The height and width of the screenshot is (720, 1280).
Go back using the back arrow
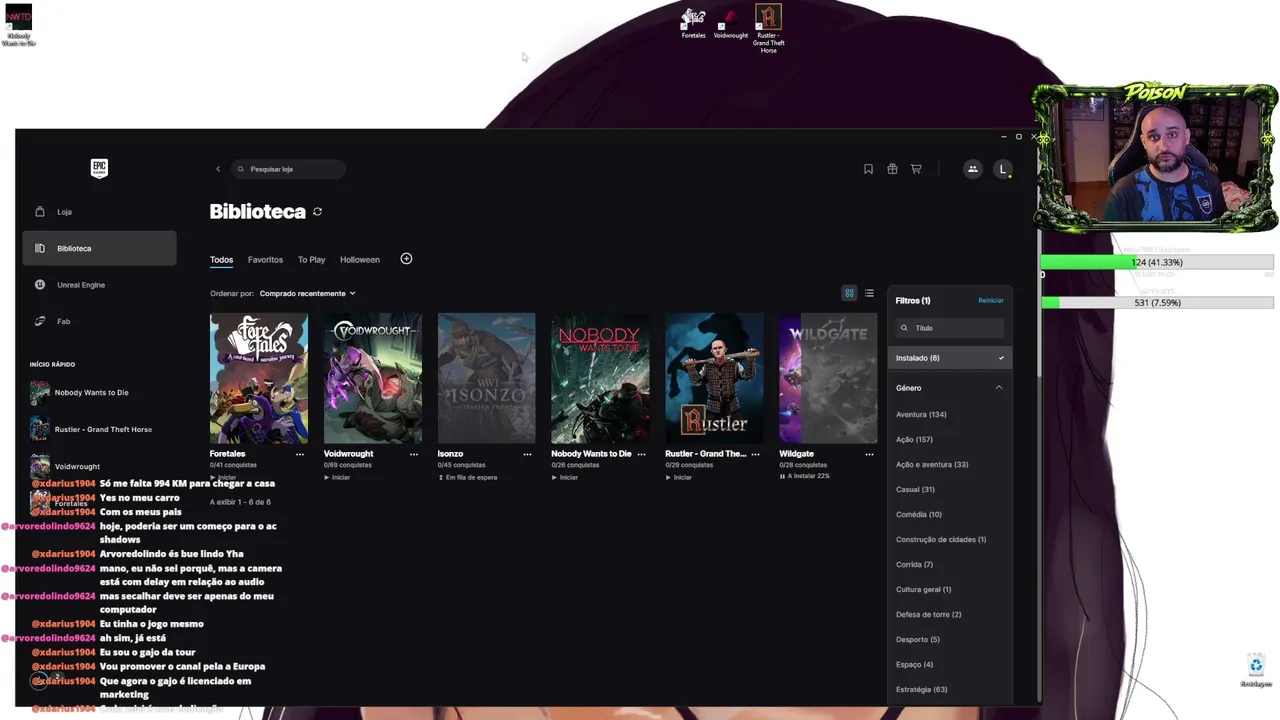coord(218,169)
